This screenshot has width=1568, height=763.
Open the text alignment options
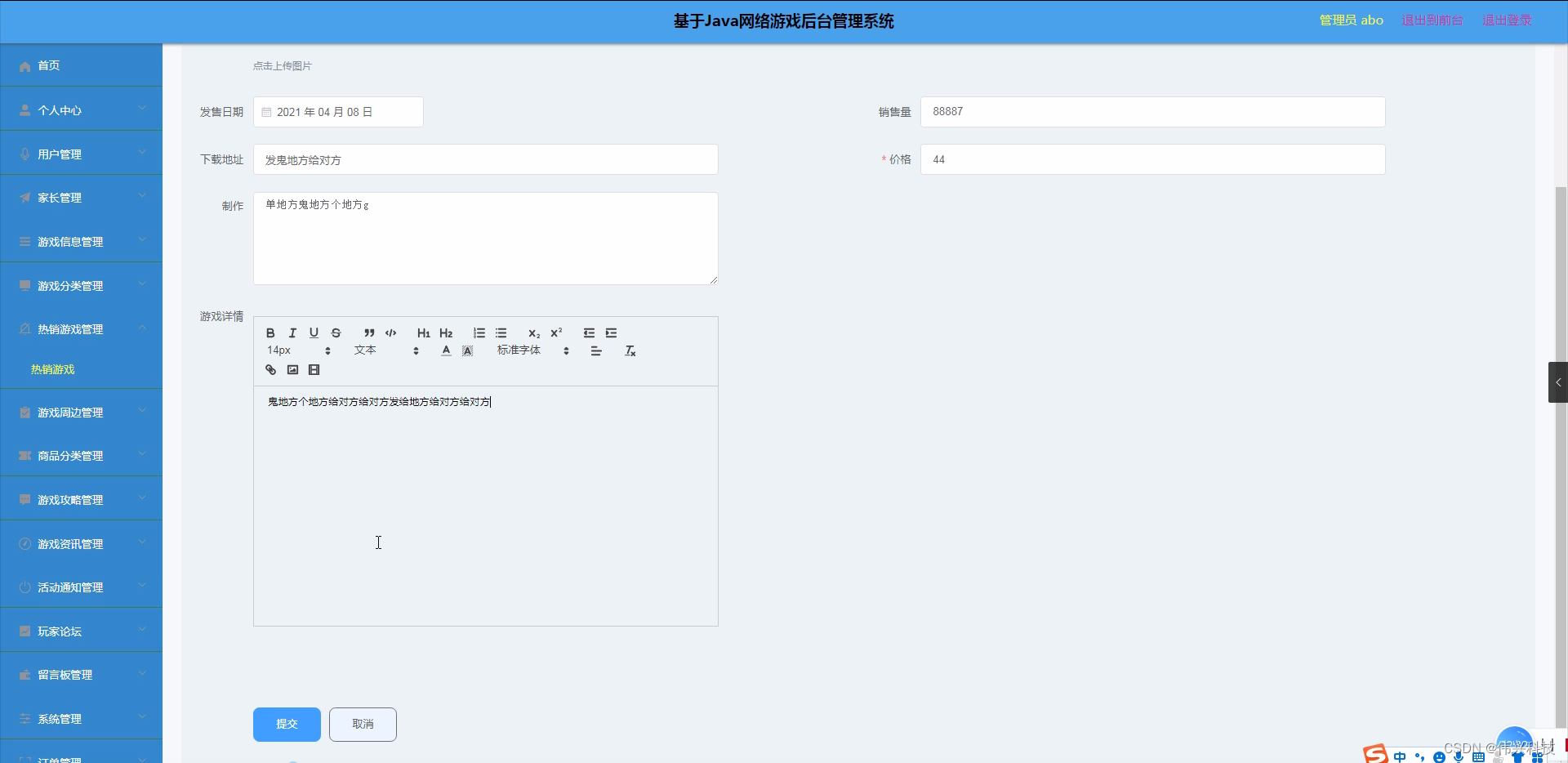point(596,351)
